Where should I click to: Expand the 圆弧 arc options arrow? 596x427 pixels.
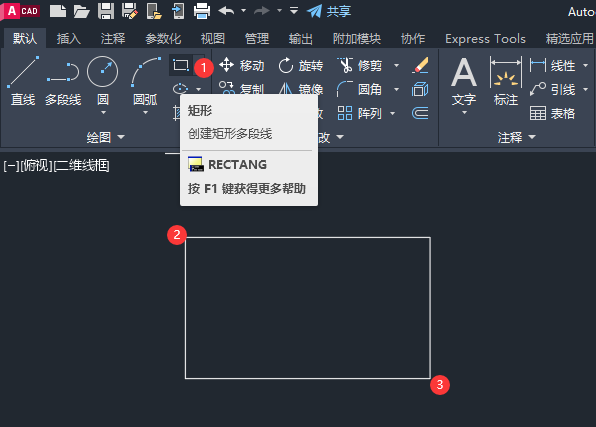[146, 113]
